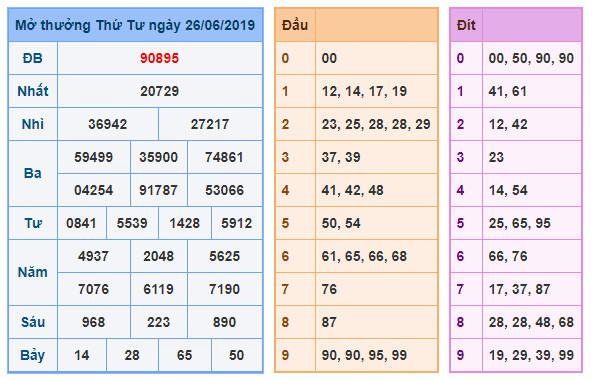Click Đầu values '61, 65, 66, 68'
The height and width of the screenshot is (379, 593).
(364, 256)
